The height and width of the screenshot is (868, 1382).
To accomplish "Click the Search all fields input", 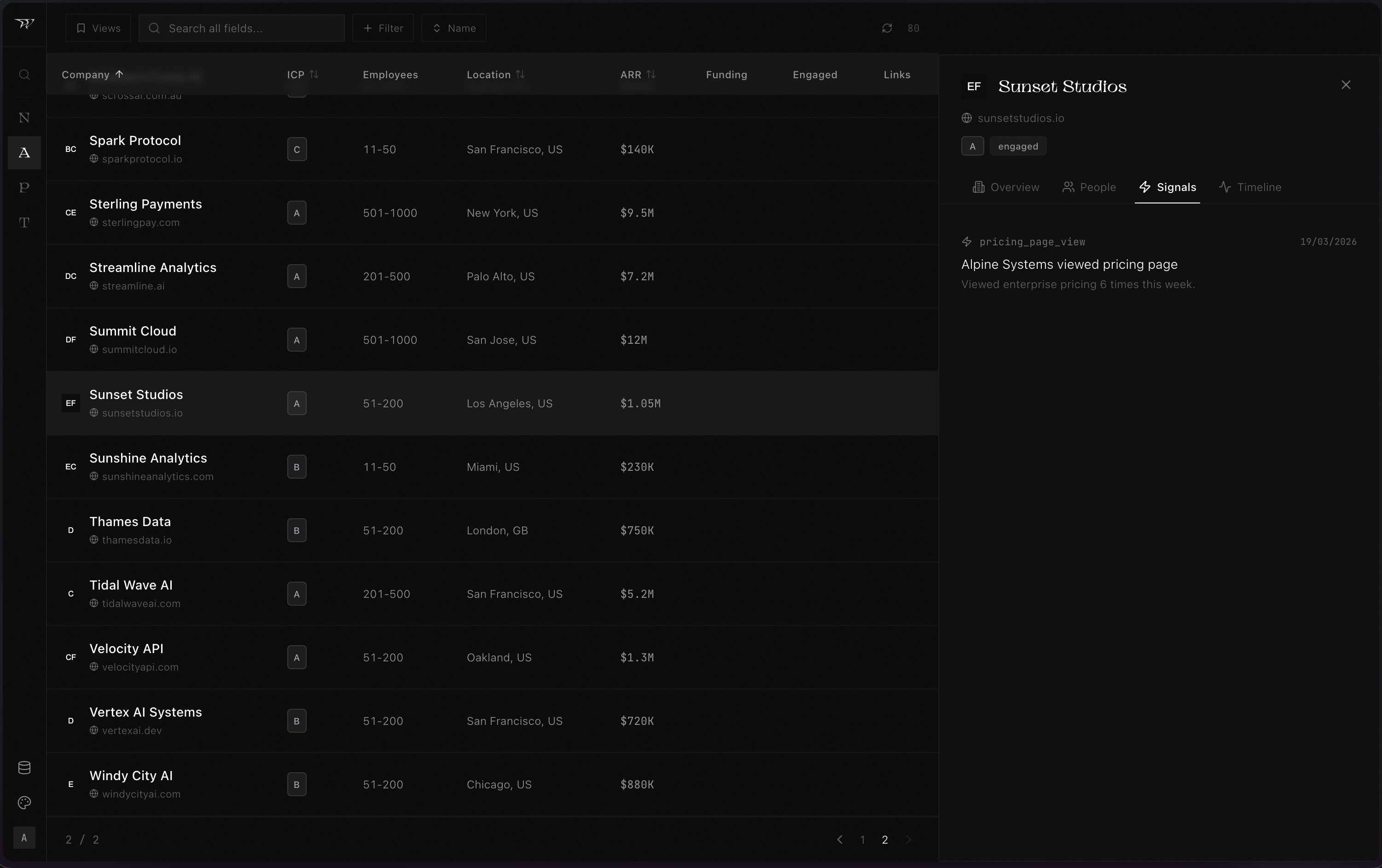I will [x=241, y=28].
